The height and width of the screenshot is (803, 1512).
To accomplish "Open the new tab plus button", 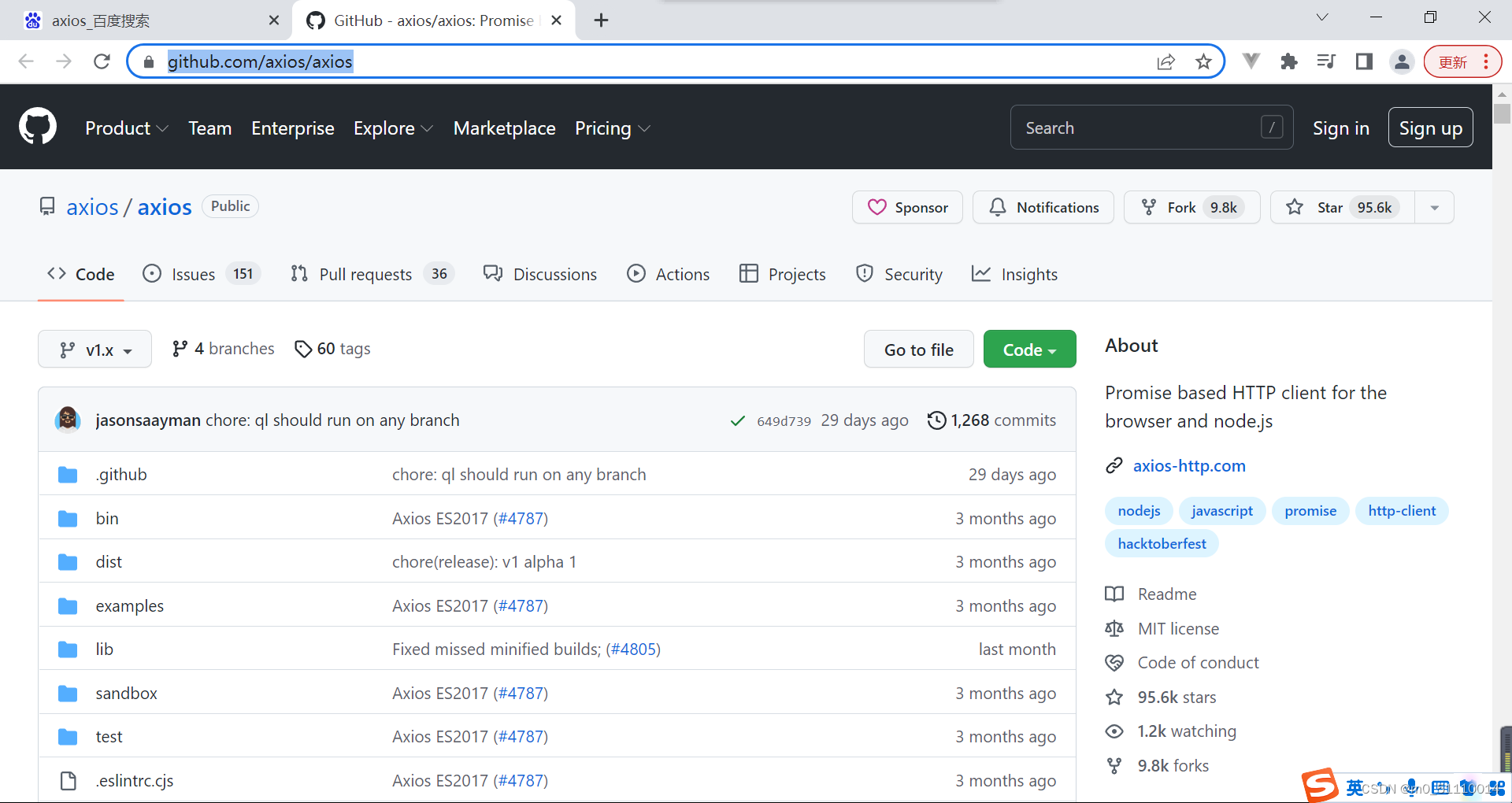I will 602,20.
